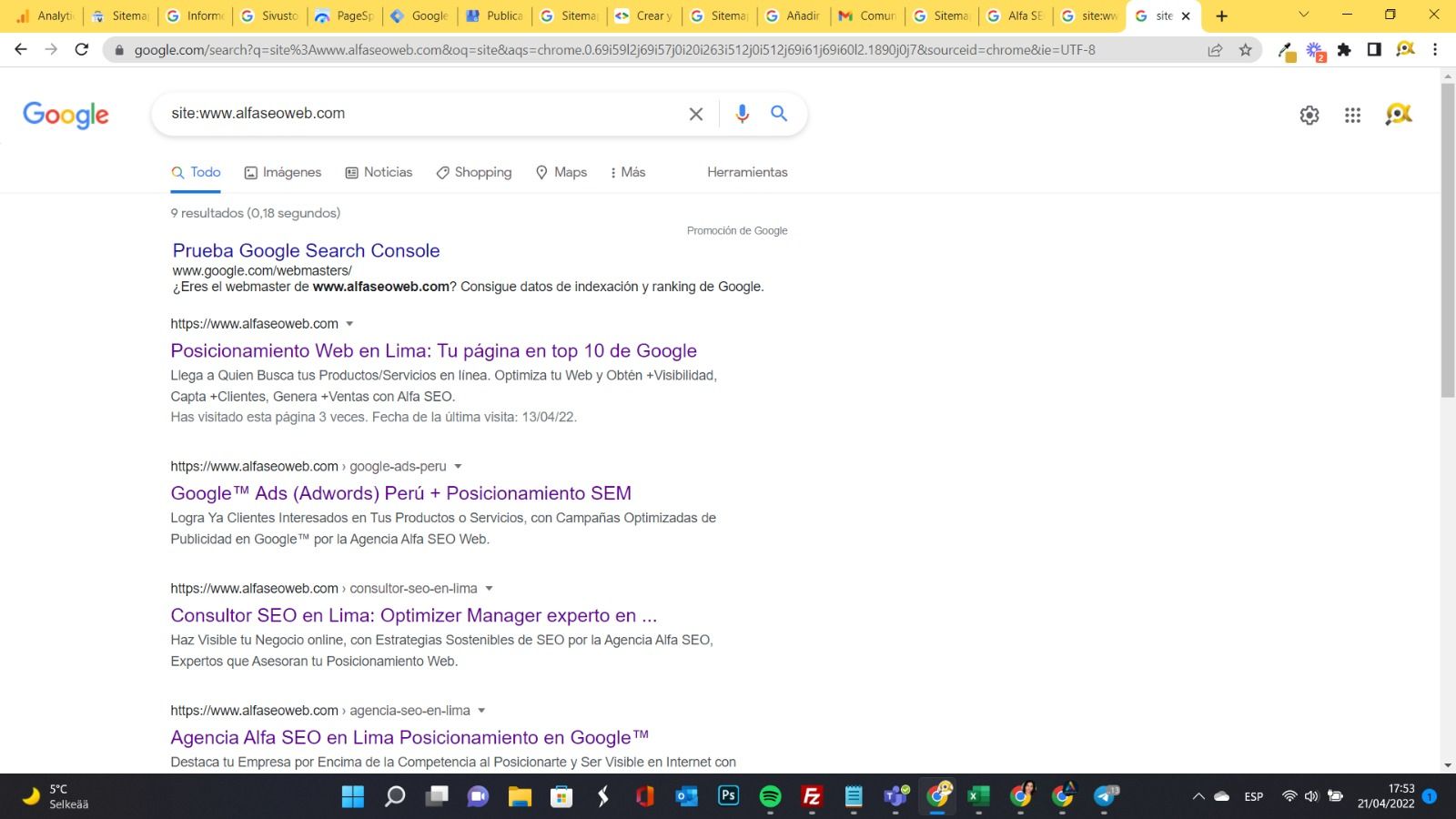Switch to the Noticias results tab

pos(379,172)
